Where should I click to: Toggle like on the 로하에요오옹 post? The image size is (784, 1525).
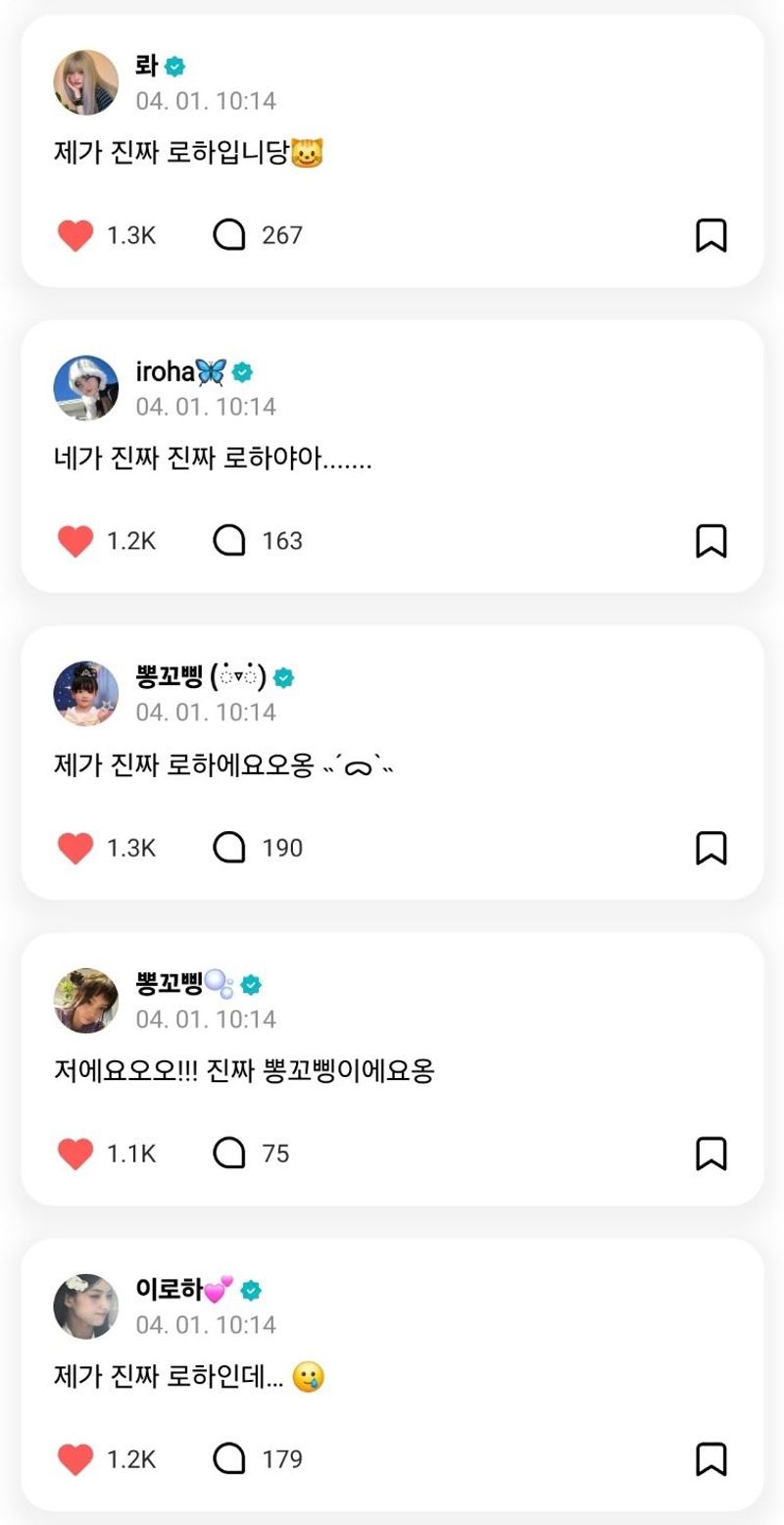pyautogui.click(x=75, y=848)
